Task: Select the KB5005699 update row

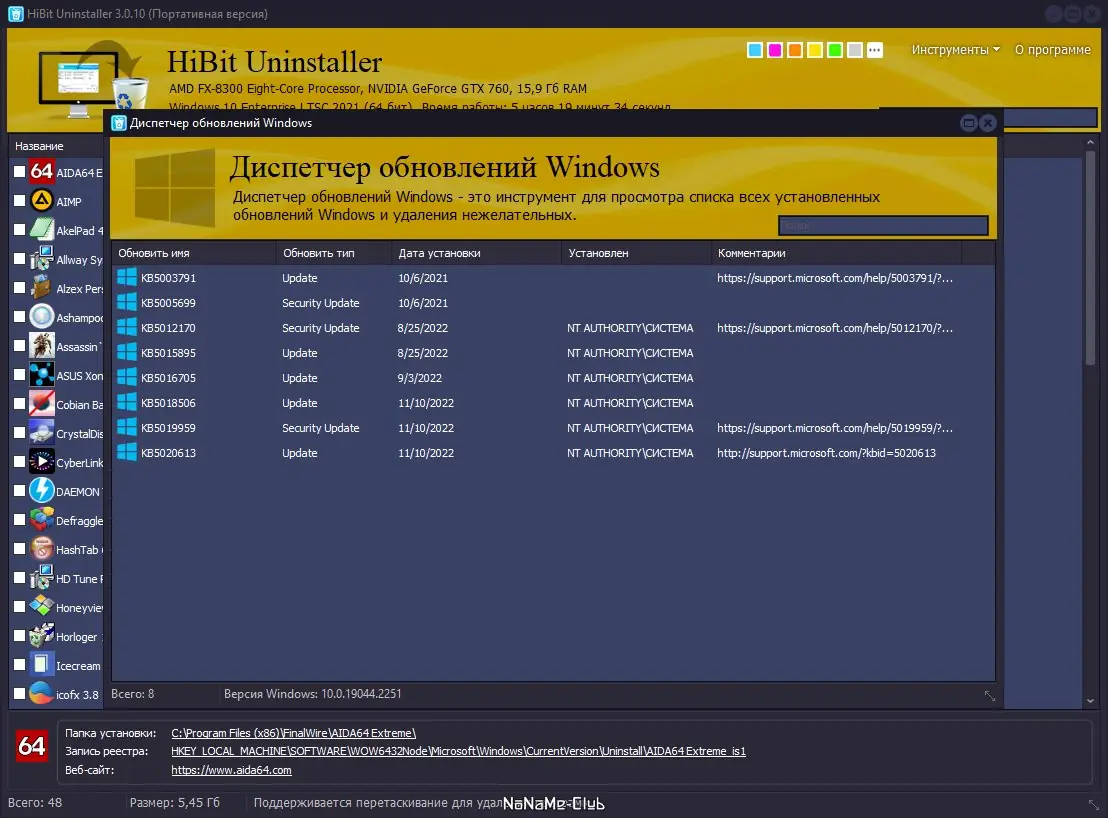Action: coord(553,302)
